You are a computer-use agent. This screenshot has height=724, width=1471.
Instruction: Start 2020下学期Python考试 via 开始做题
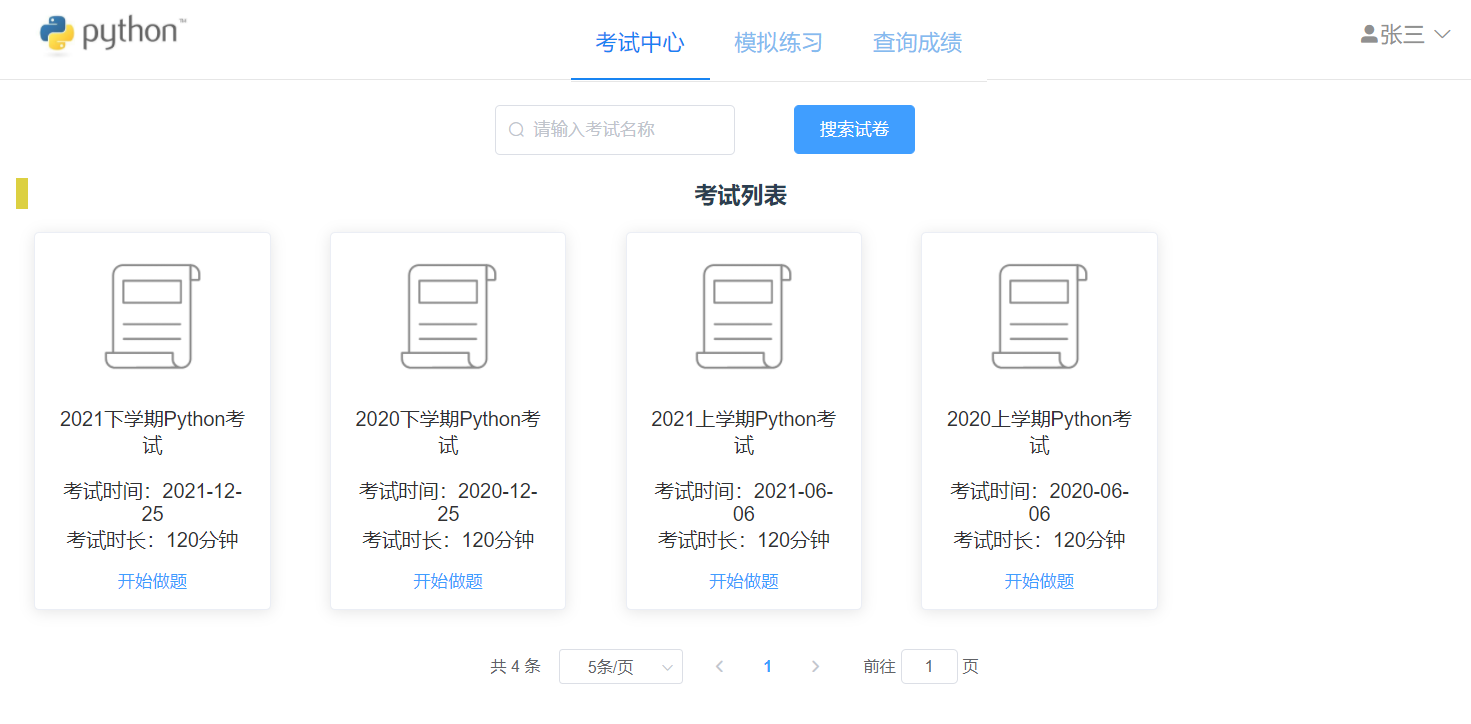tap(448, 581)
